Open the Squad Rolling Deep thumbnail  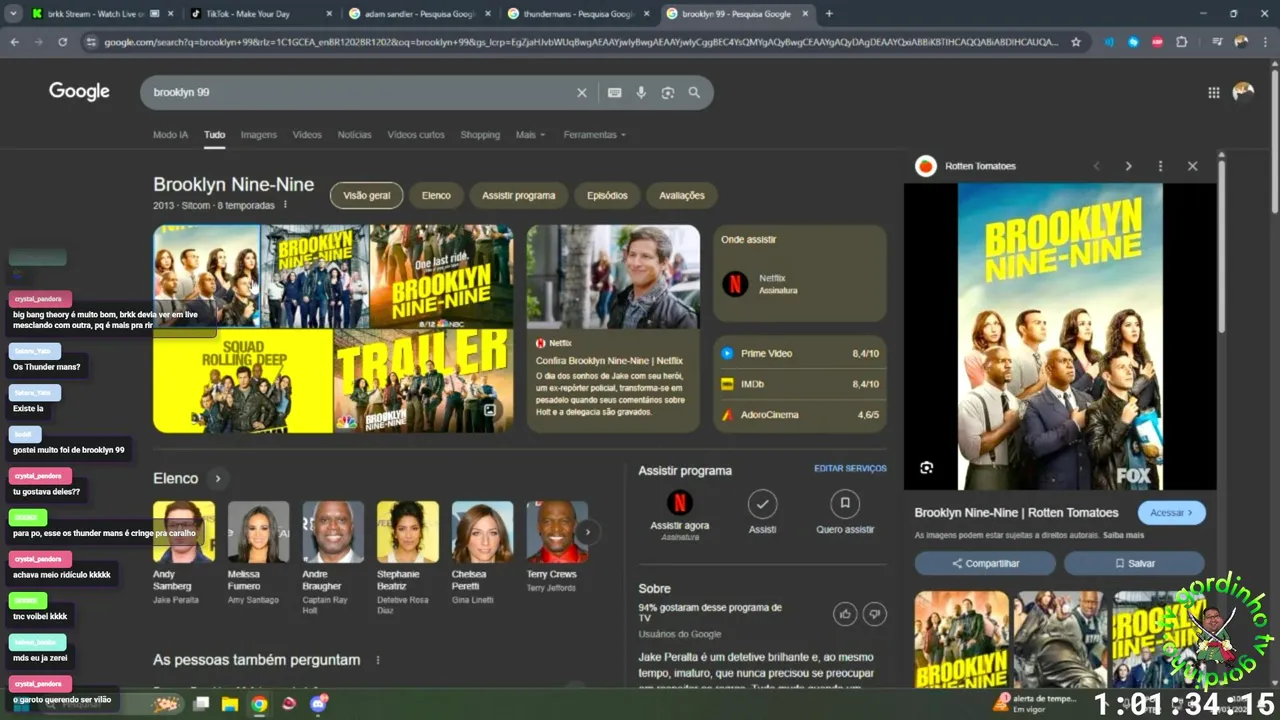tap(243, 381)
